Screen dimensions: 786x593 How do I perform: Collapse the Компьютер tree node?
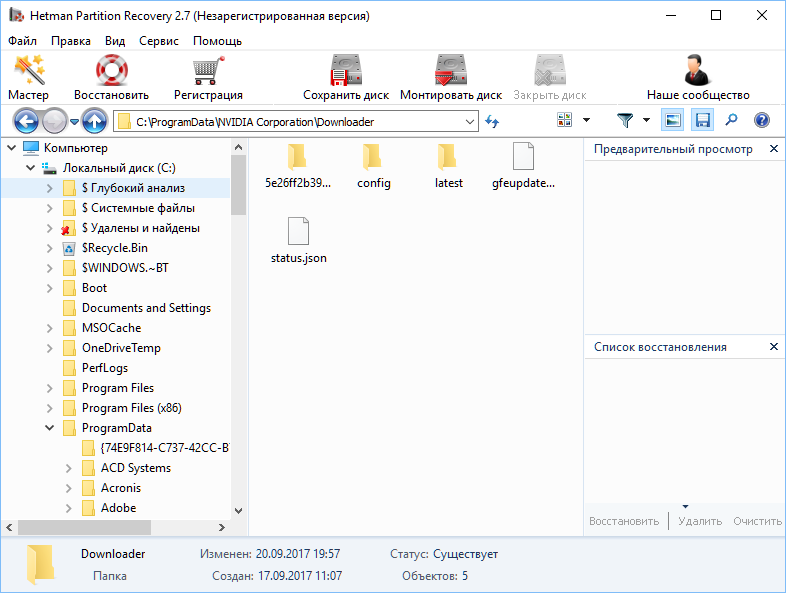coord(12,148)
